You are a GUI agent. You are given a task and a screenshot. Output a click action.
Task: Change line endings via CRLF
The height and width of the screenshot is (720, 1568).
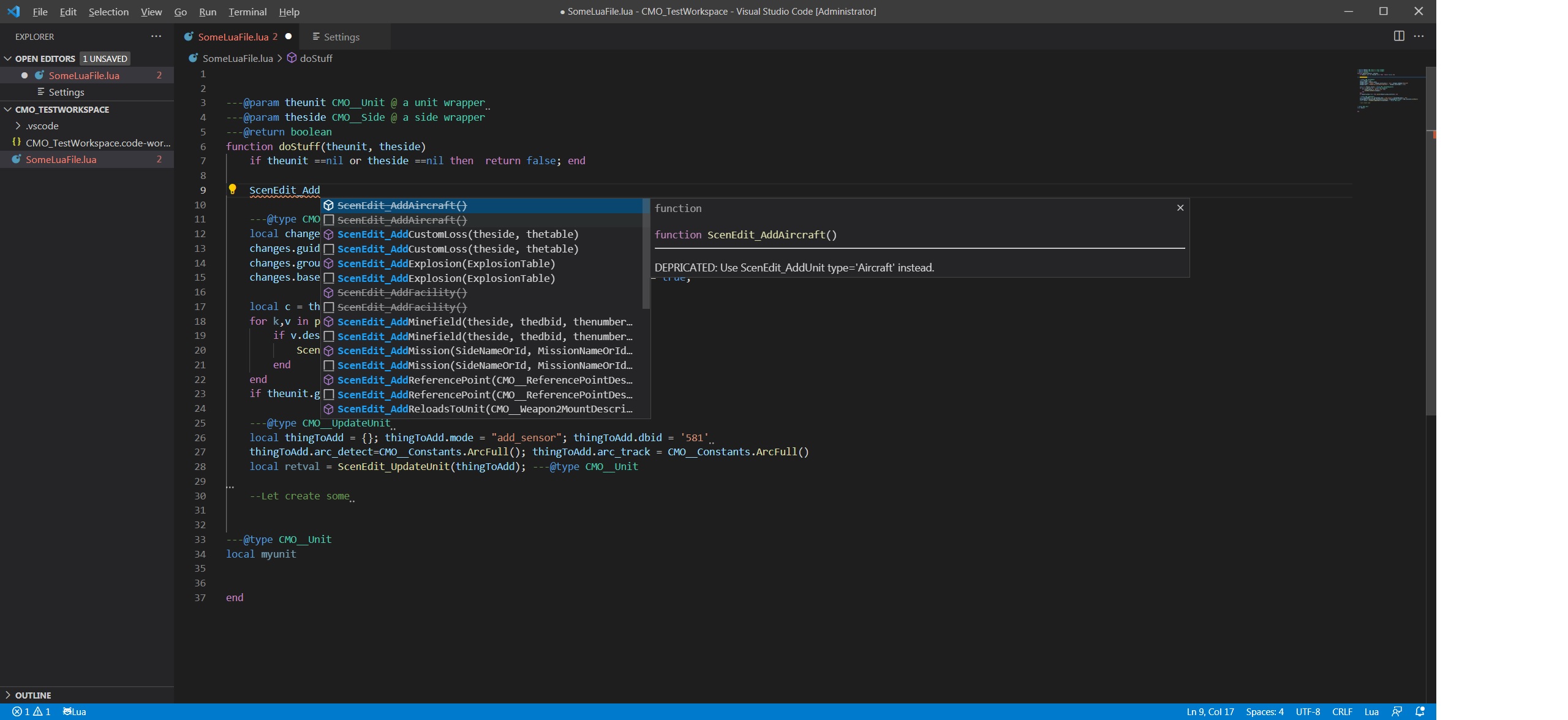pyautogui.click(x=1342, y=711)
